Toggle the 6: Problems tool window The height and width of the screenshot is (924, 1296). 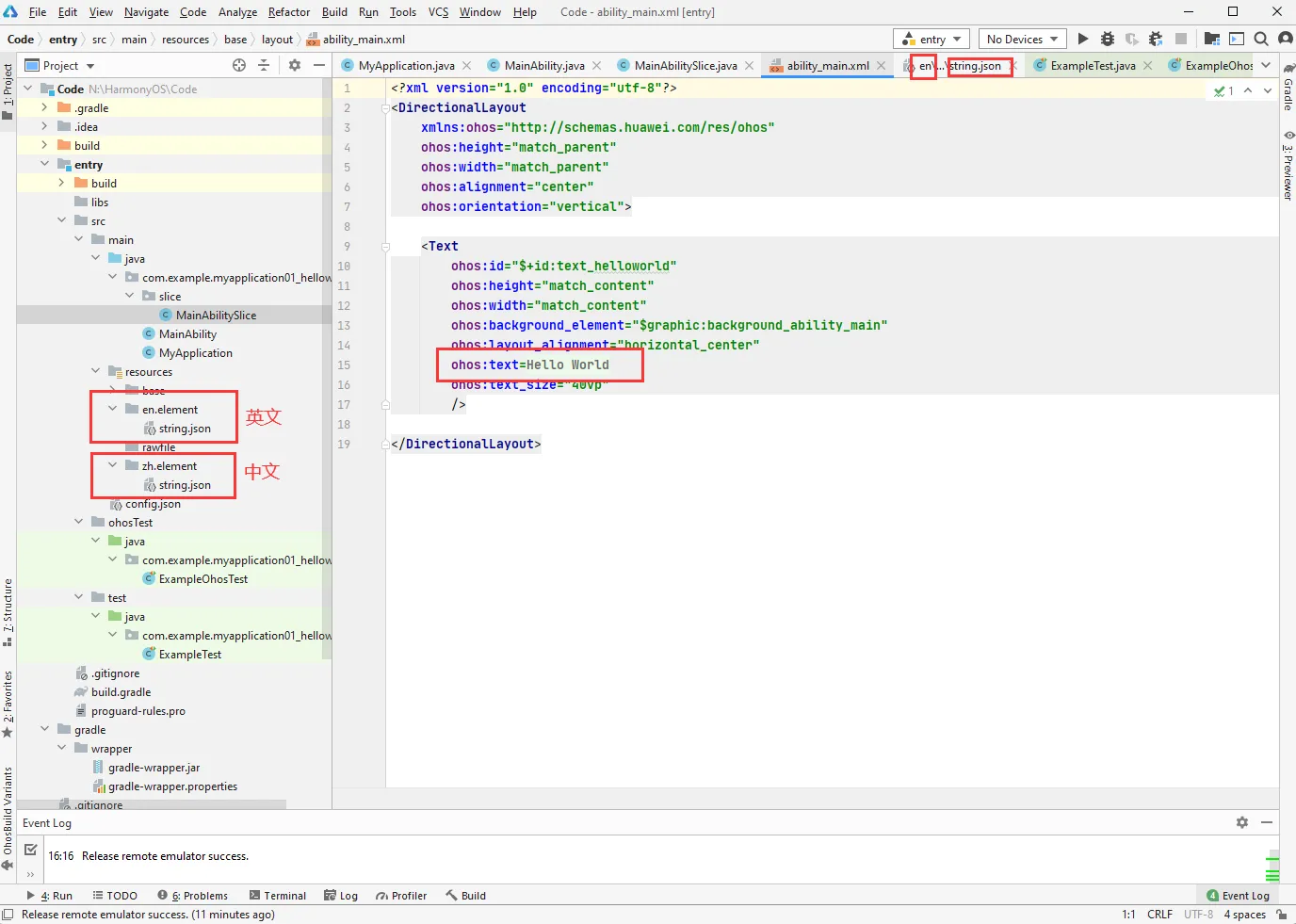(x=192, y=896)
